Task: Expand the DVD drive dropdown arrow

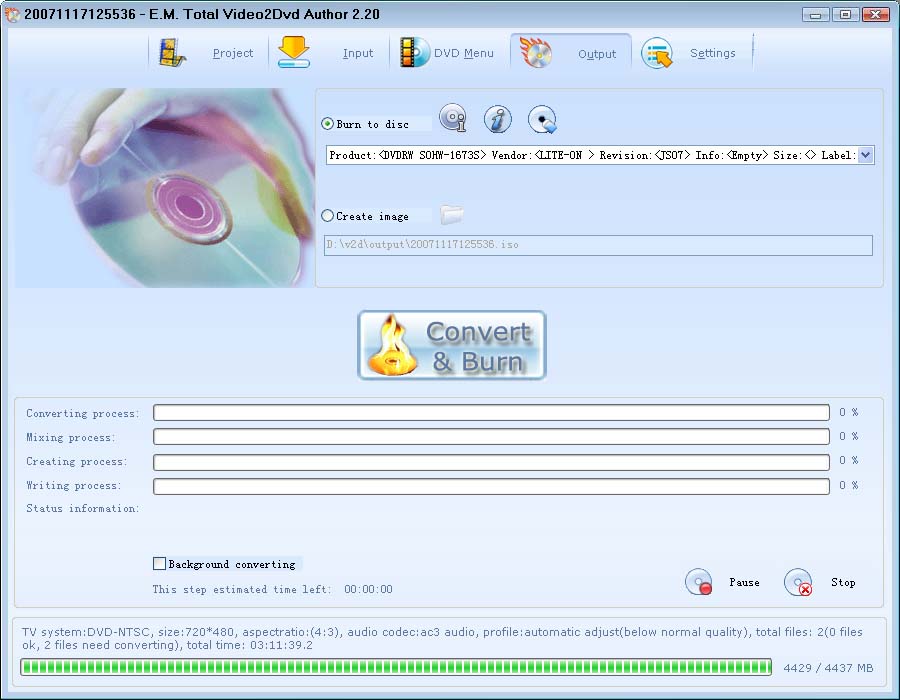Action: pyautogui.click(x=866, y=155)
